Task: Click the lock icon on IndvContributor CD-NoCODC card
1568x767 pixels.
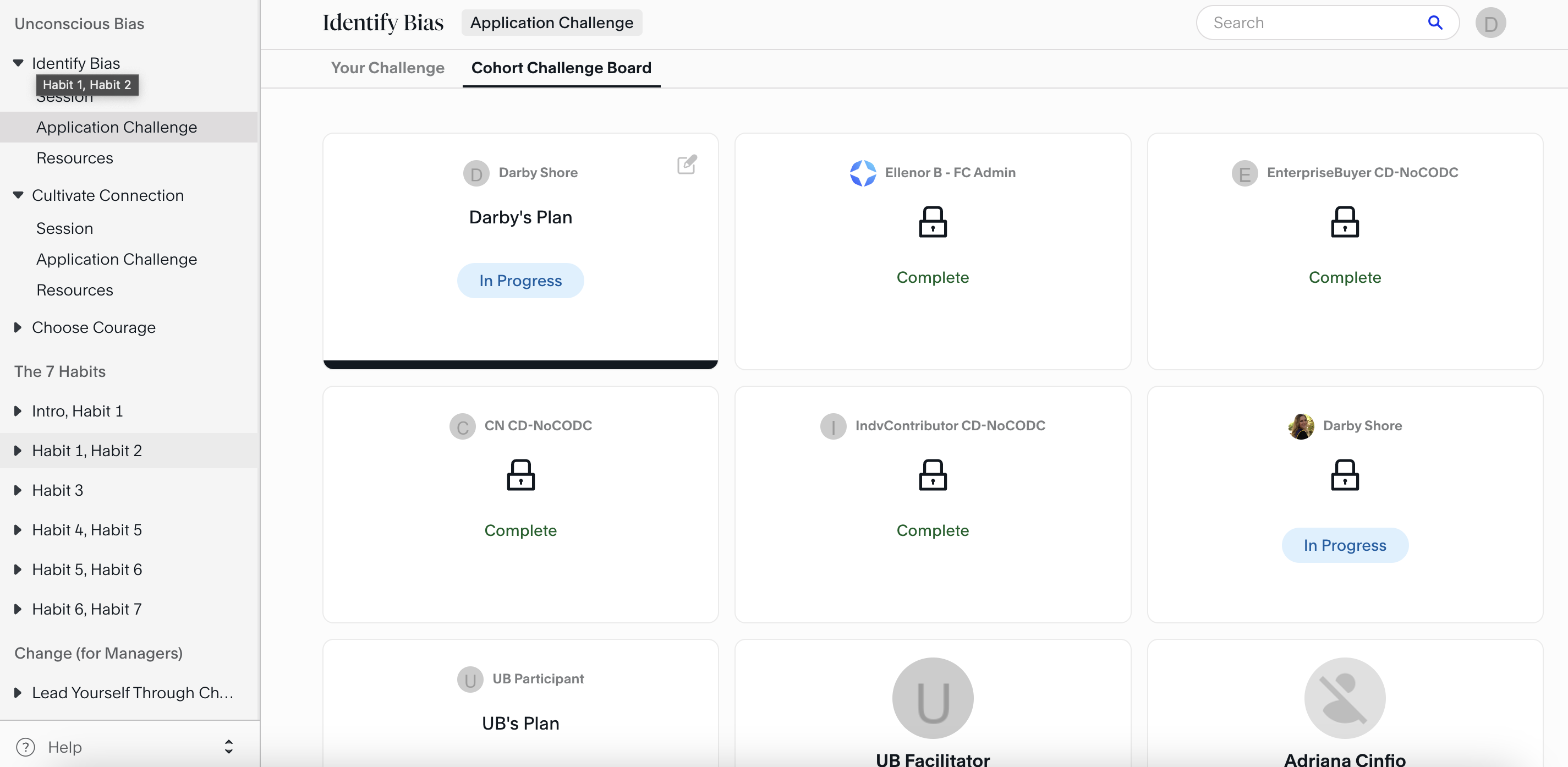Action: [933, 475]
